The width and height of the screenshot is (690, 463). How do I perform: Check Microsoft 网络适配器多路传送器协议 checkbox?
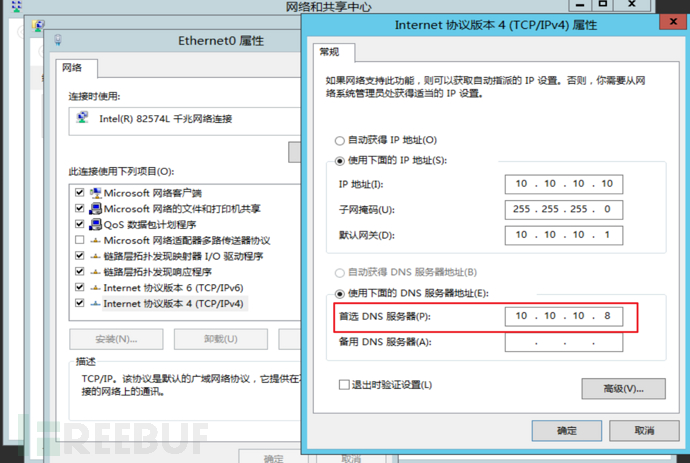point(80,240)
